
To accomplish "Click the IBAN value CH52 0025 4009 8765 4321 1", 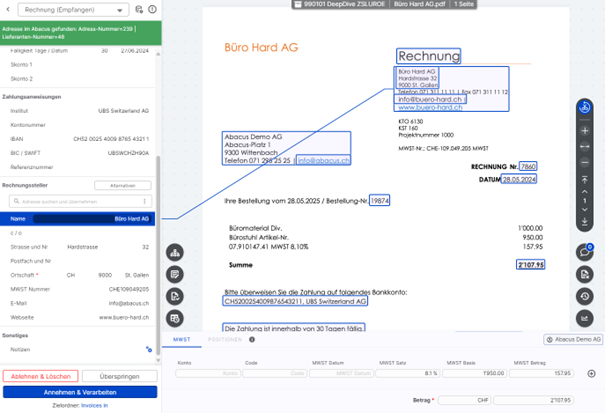I will (x=111, y=139).
